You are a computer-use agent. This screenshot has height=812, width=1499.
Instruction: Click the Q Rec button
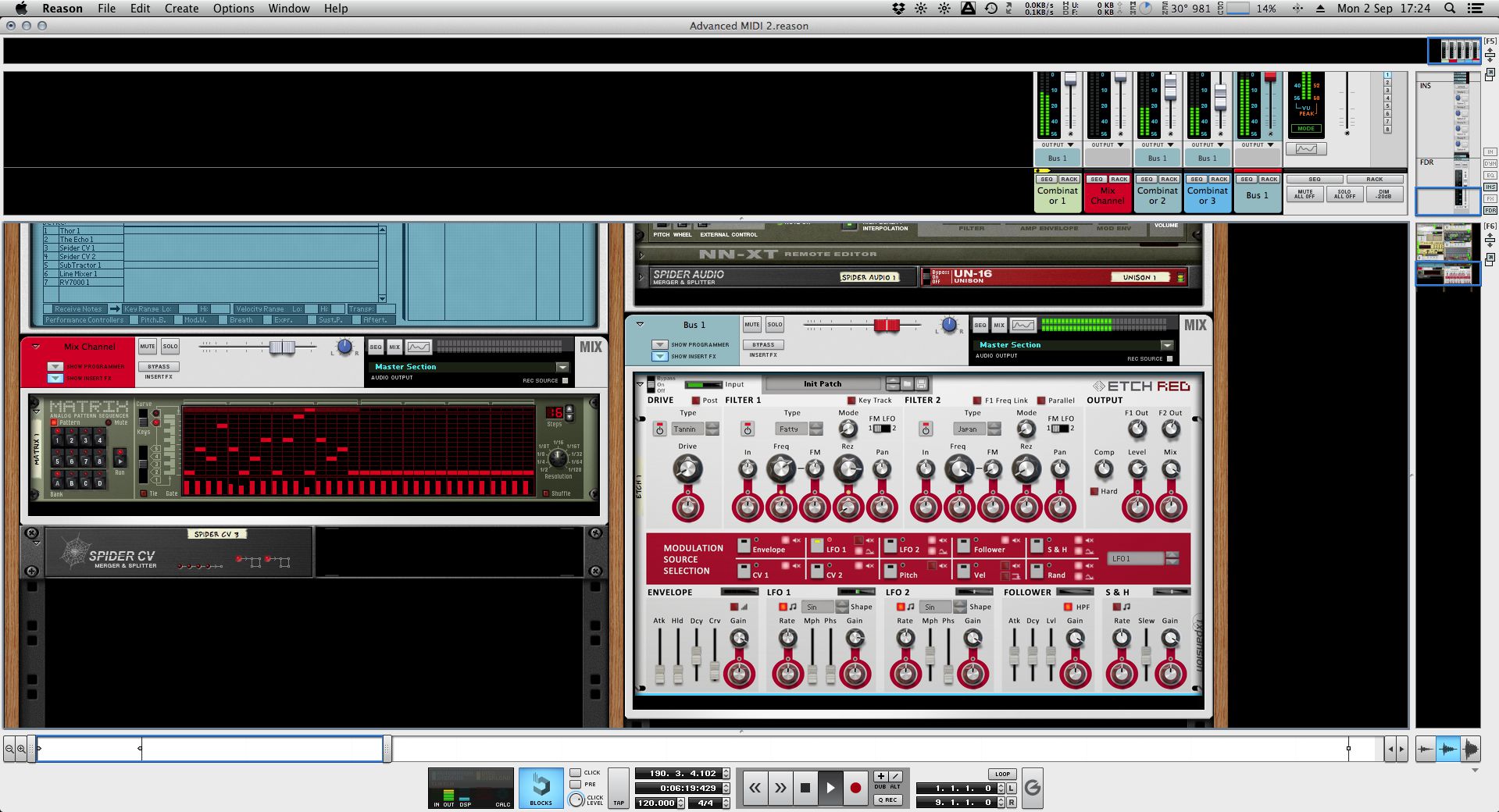click(887, 800)
